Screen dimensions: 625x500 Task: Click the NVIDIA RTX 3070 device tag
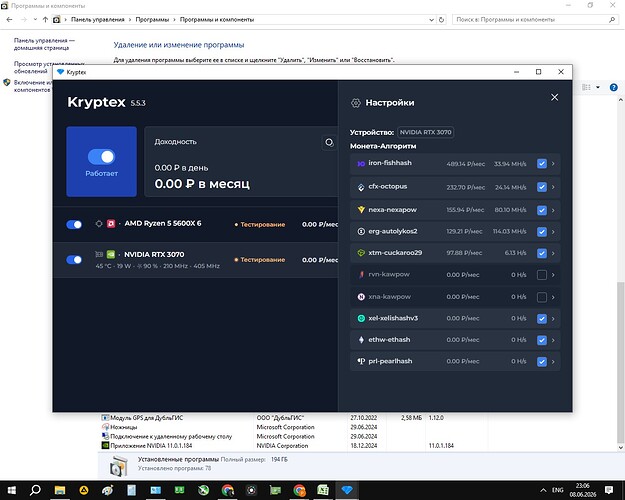click(x=425, y=132)
